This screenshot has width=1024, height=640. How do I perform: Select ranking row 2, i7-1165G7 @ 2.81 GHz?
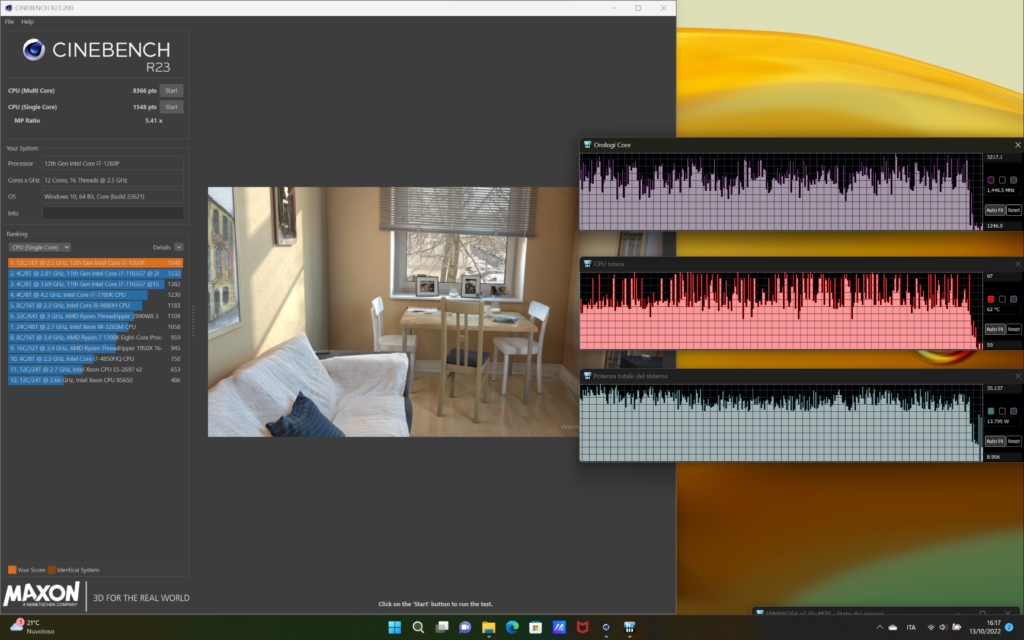coord(95,274)
